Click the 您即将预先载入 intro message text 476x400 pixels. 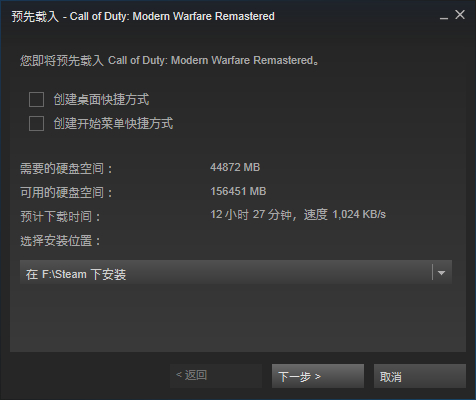click(170, 61)
